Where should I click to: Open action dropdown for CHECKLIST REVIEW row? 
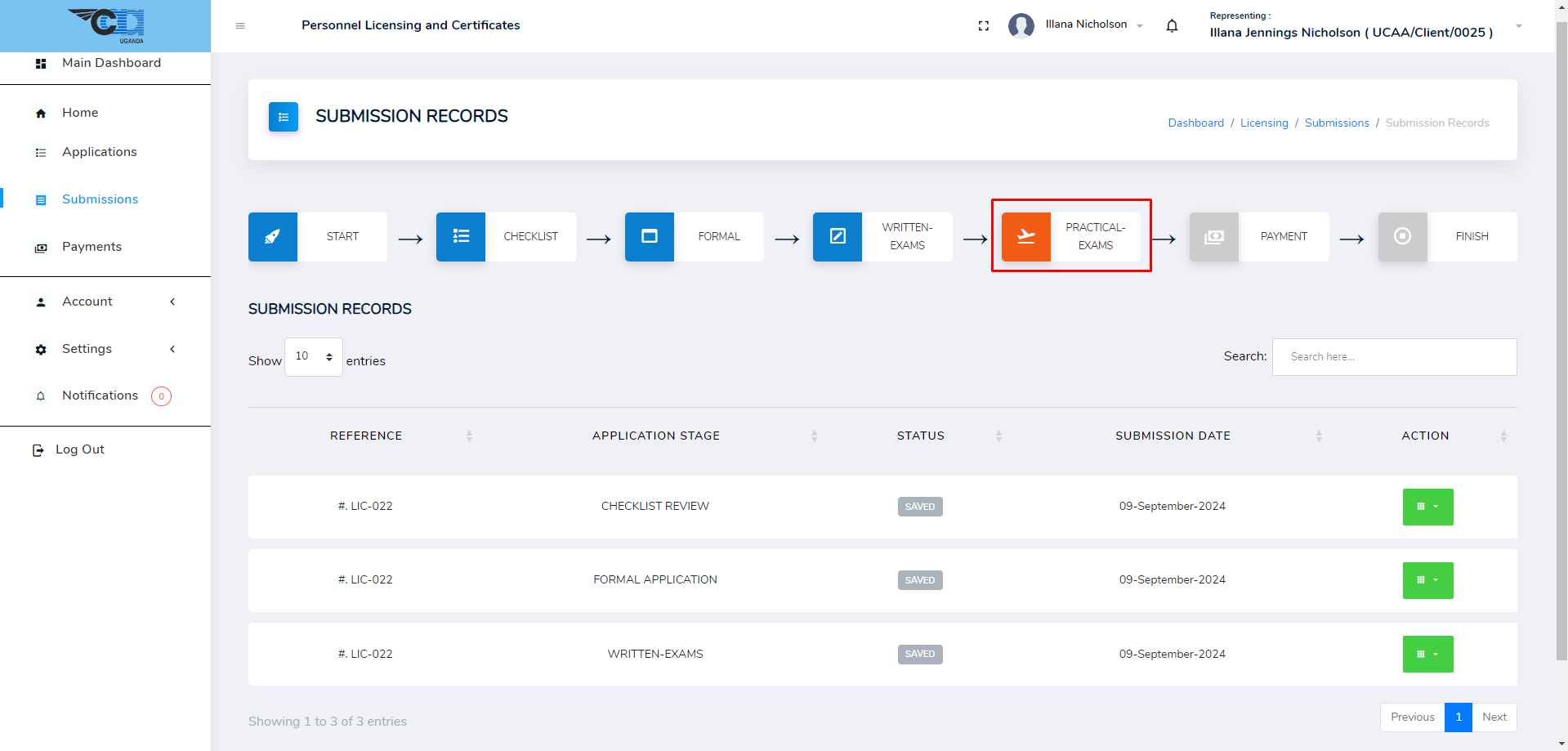click(x=1427, y=507)
